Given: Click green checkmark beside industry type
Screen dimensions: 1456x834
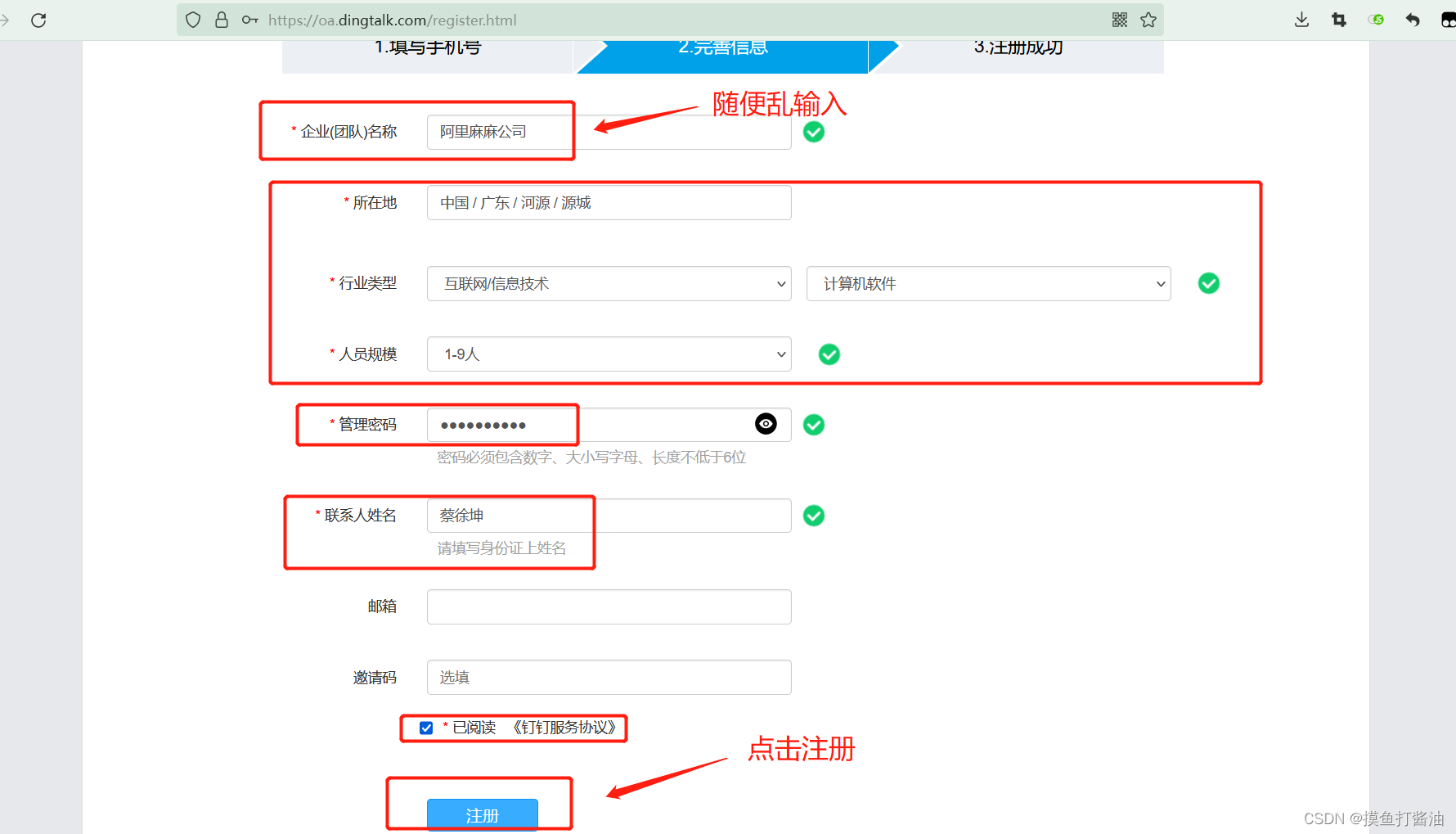Looking at the screenshot, I should pyautogui.click(x=1209, y=283).
